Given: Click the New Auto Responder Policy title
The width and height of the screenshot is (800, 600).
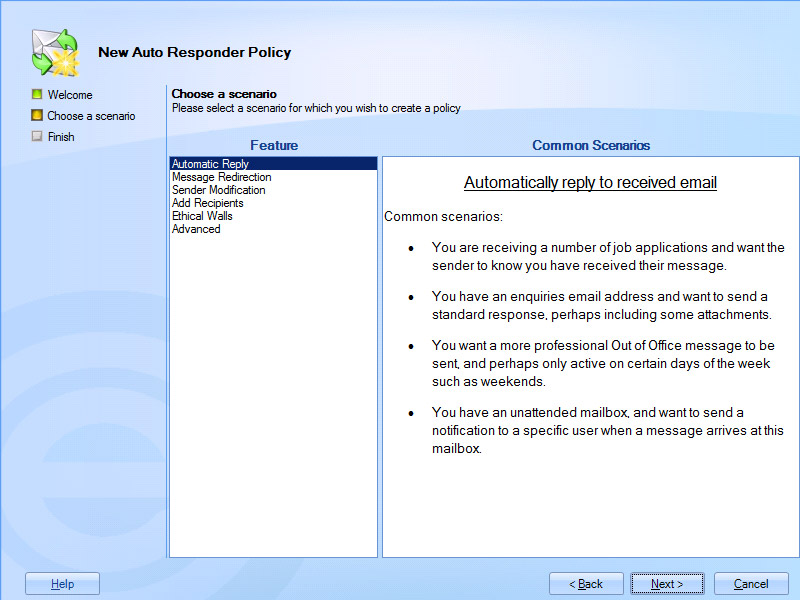Looking at the screenshot, I should point(194,52).
